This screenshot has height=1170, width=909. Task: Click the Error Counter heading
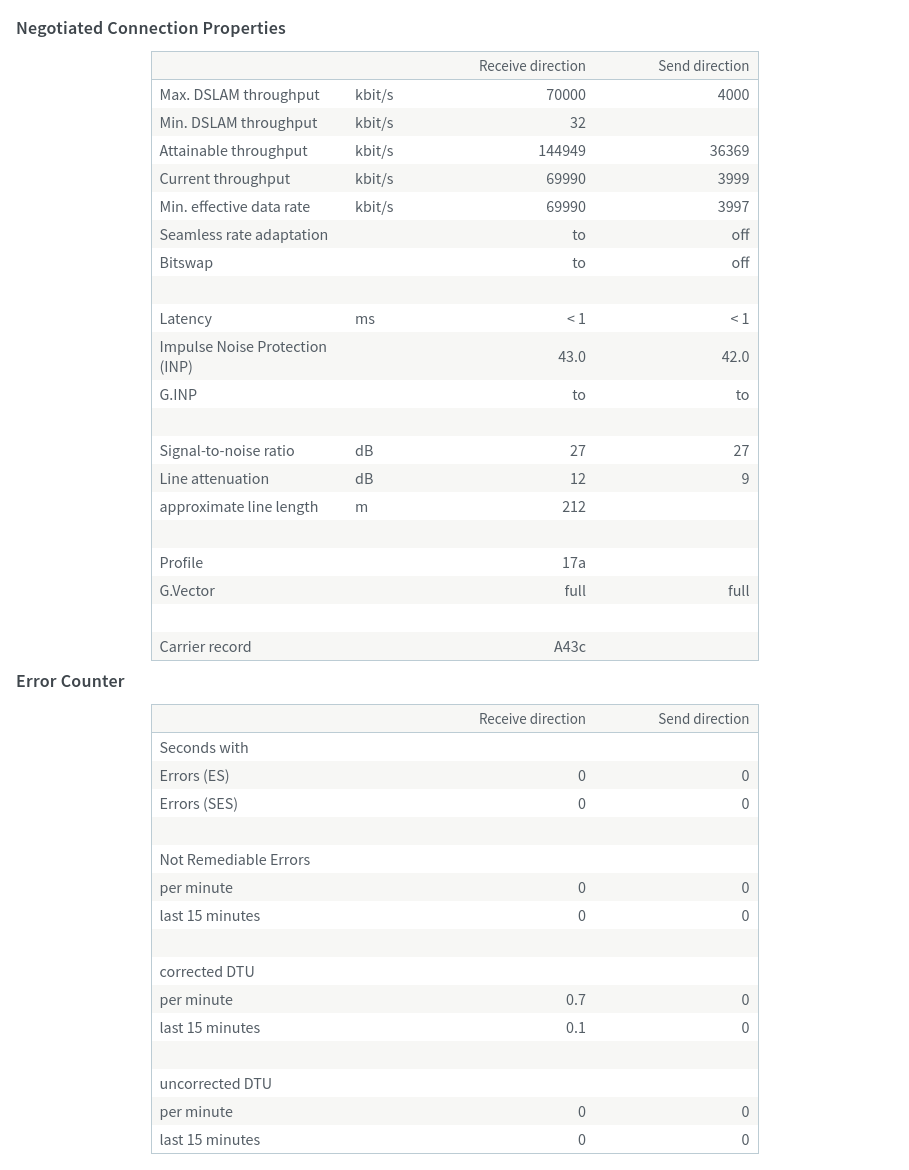click(x=70, y=681)
